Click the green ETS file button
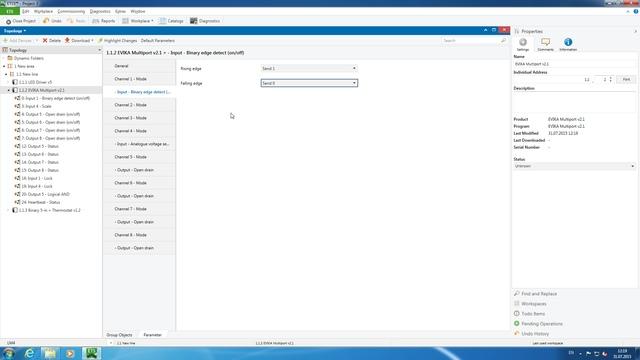Image resolution: width=640 pixels, height=360 pixels. (9, 11)
